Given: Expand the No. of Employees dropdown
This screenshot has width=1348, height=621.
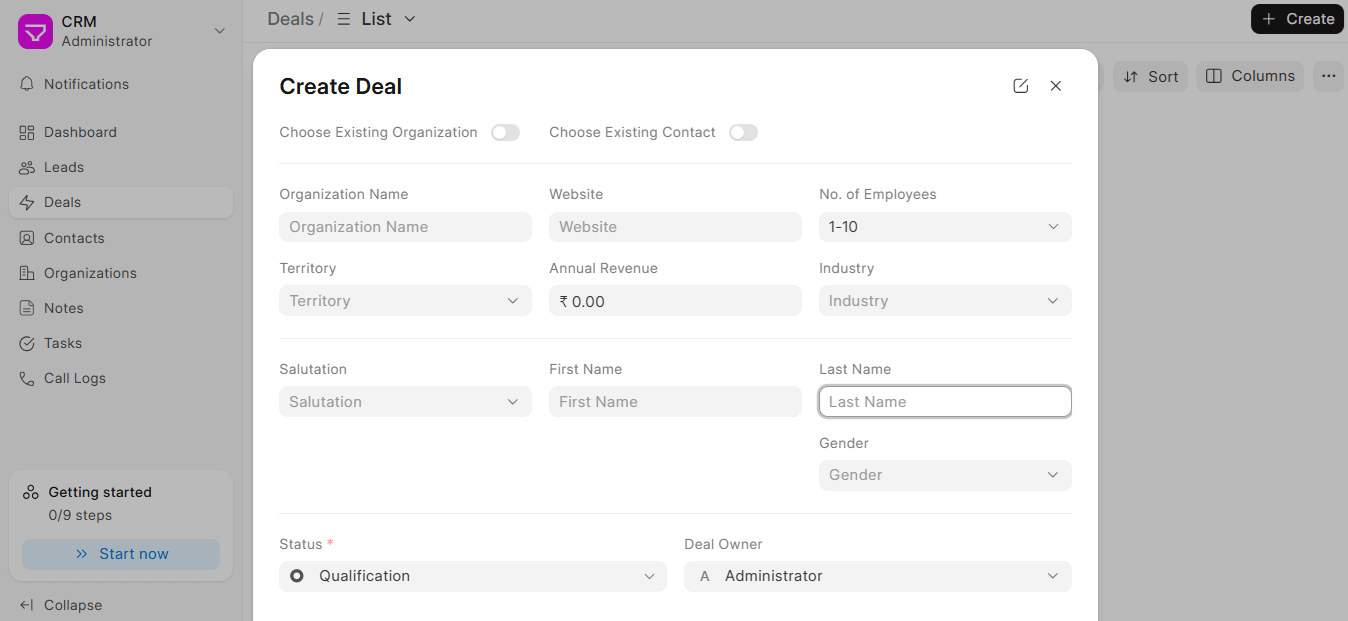Looking at the screenshot, I should [944, 227].
